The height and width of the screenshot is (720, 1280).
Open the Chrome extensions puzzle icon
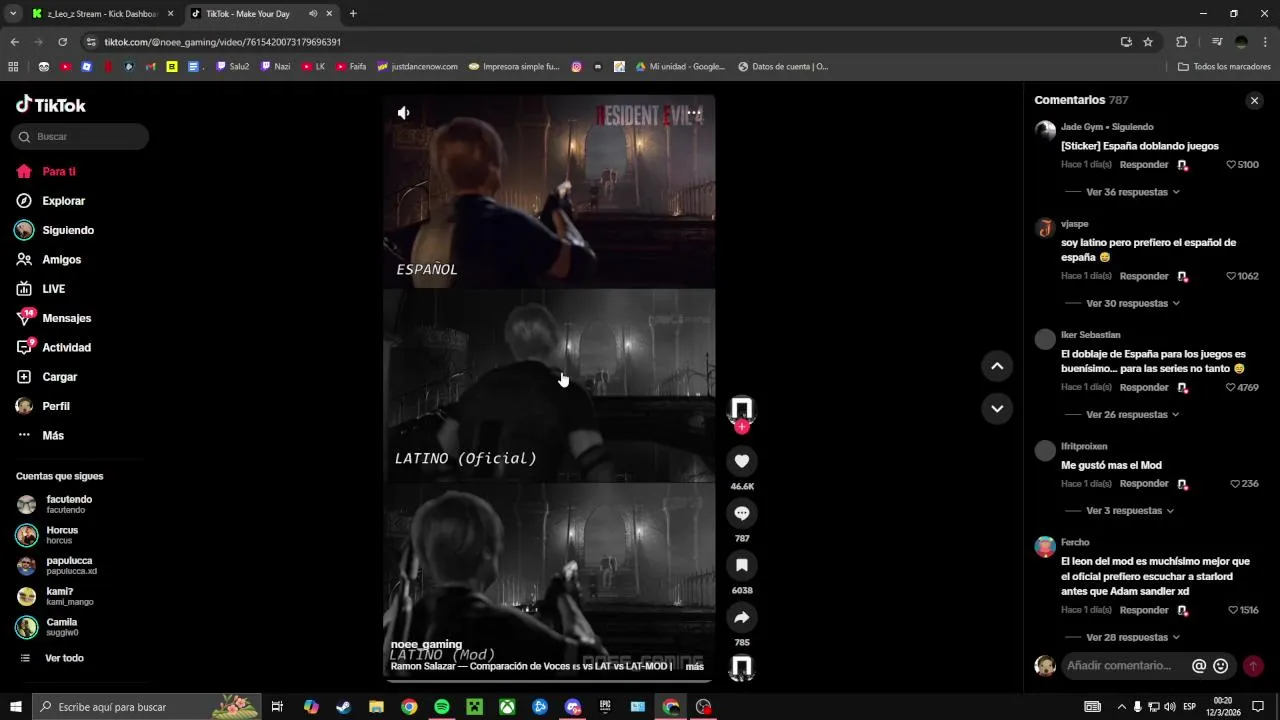1181,42
